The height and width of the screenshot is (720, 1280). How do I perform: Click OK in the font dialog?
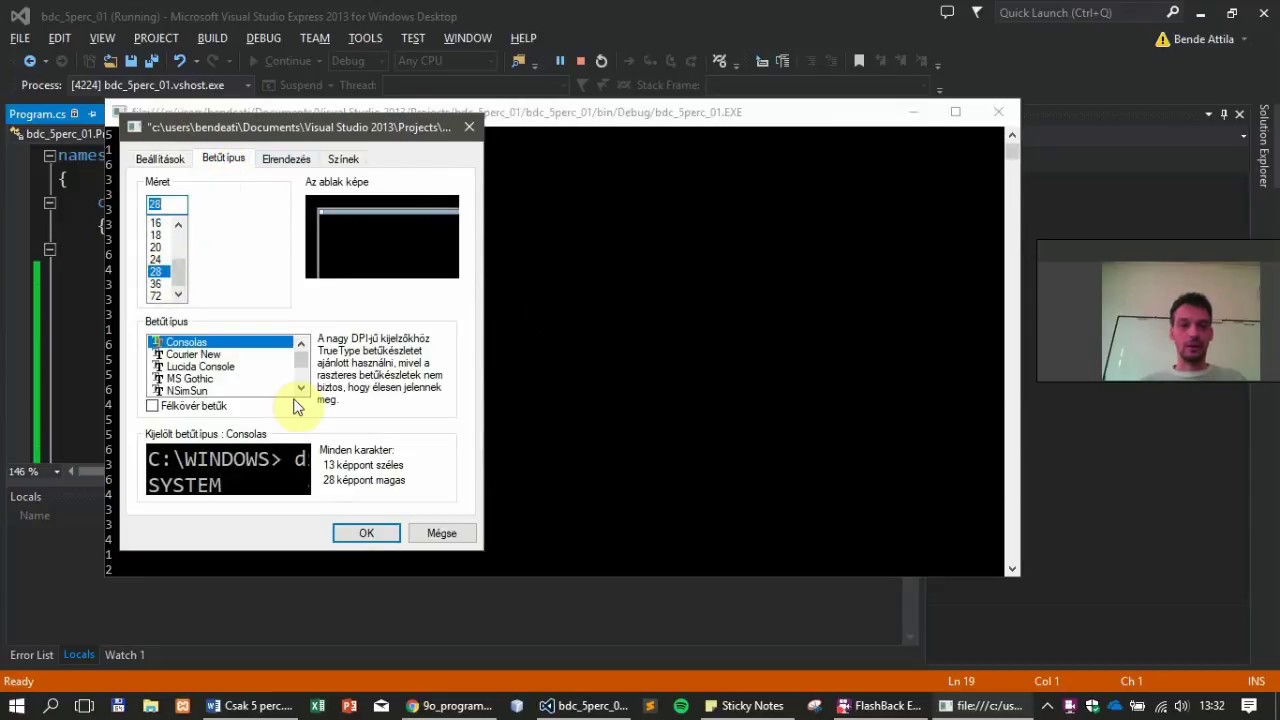click(366, 533)
